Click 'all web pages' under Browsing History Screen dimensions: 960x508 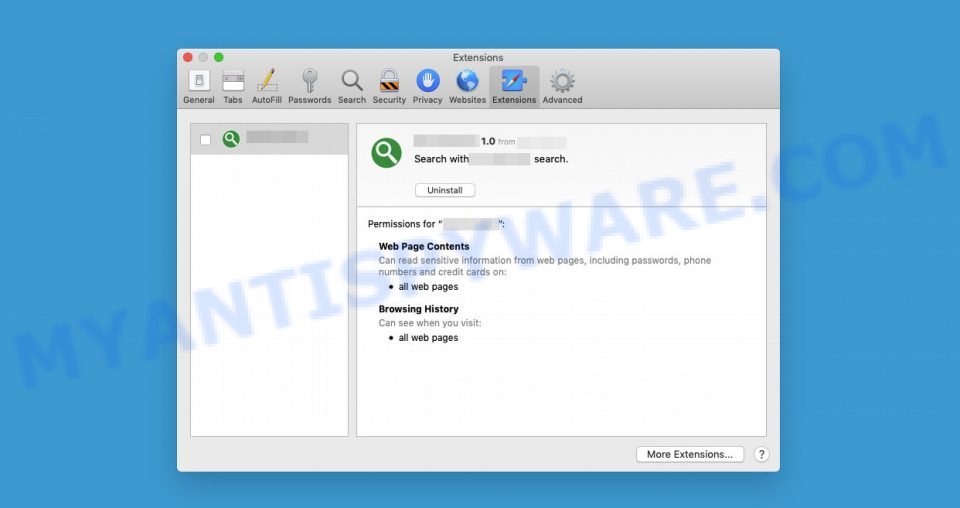point(428,338)
